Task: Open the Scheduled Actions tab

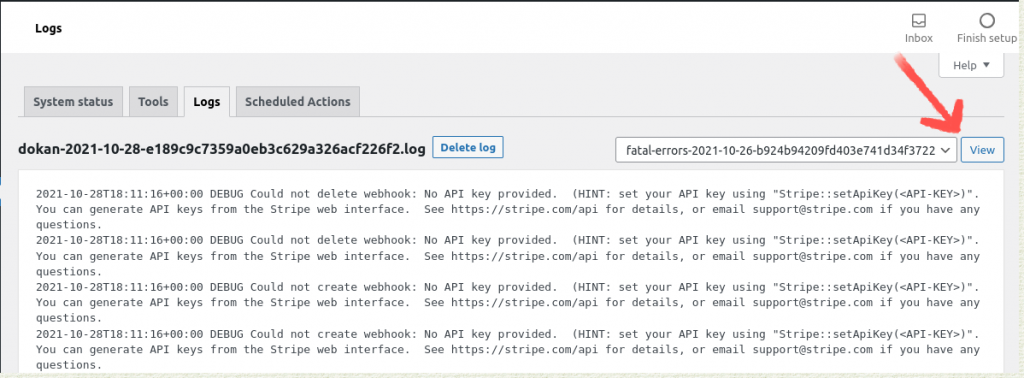Action: pyautogui.click(x=298, y=102)
